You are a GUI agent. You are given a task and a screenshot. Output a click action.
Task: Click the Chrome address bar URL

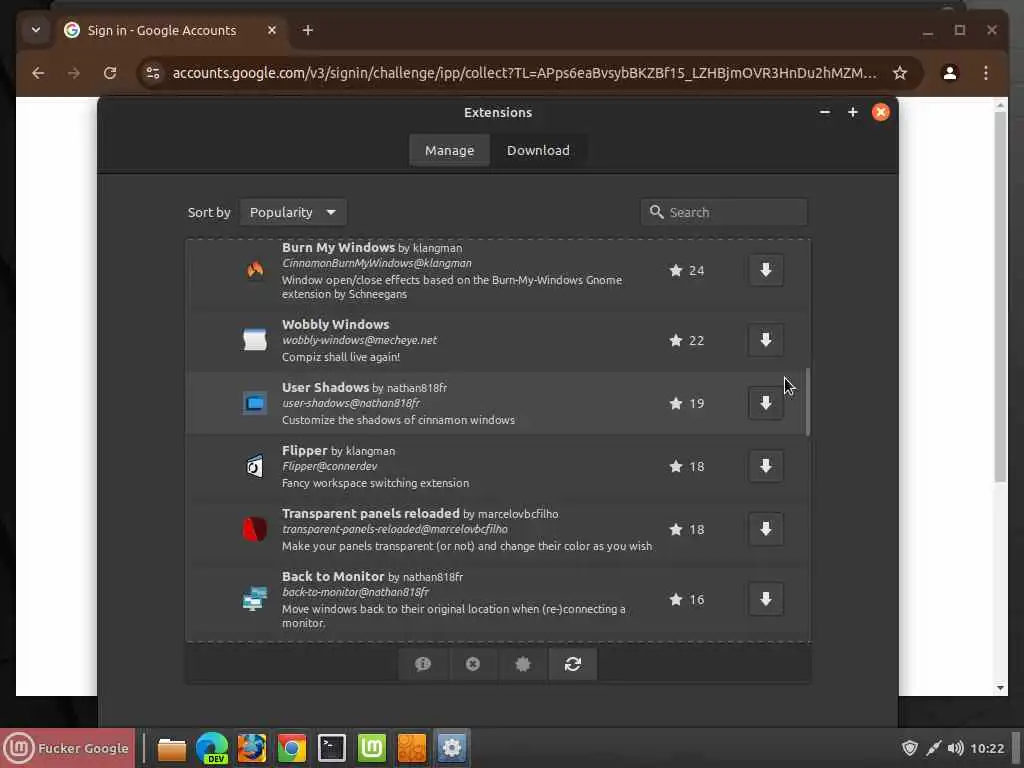[524, 72]
